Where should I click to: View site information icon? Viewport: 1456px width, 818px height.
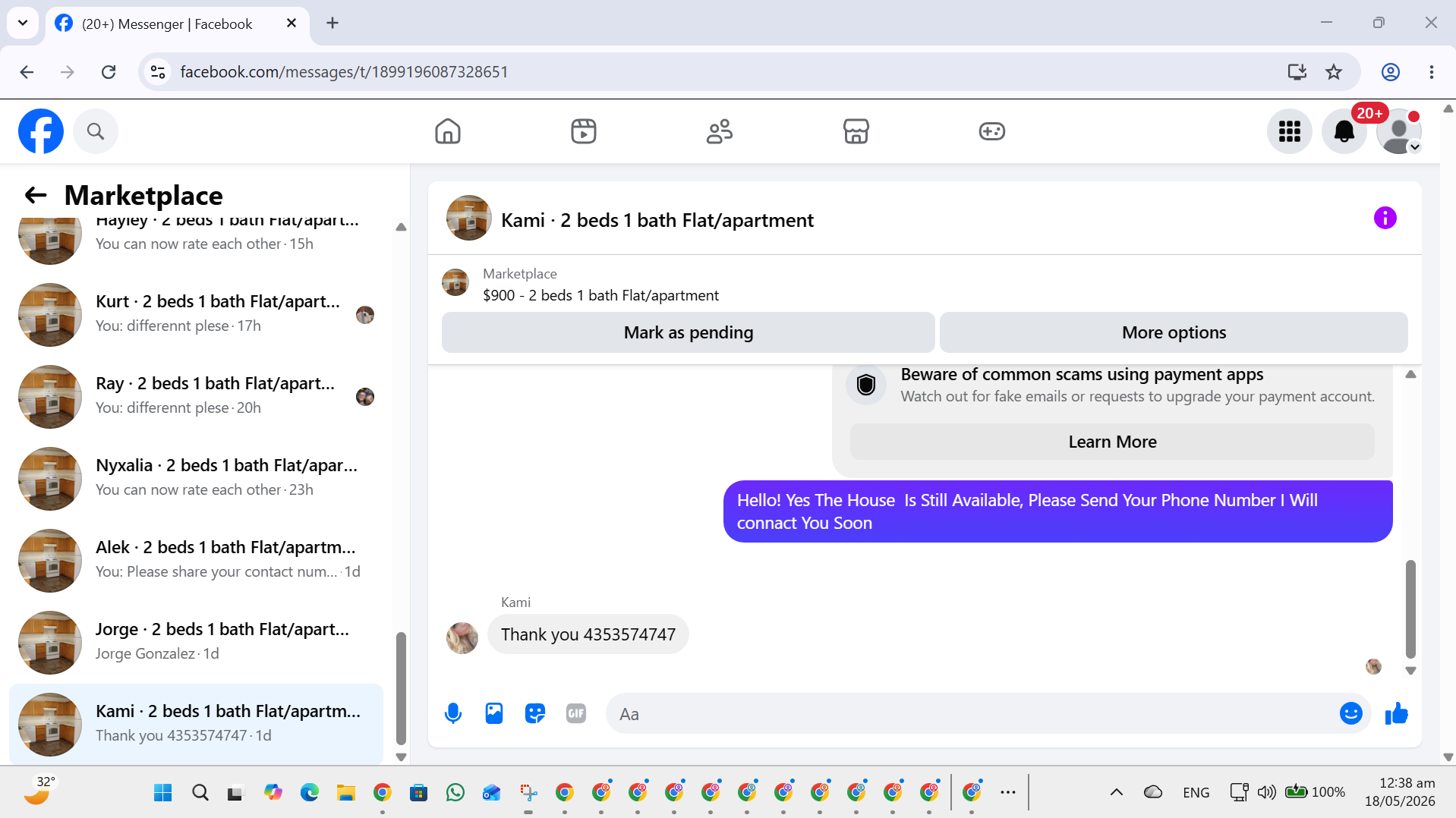click(x=158, y=72)
